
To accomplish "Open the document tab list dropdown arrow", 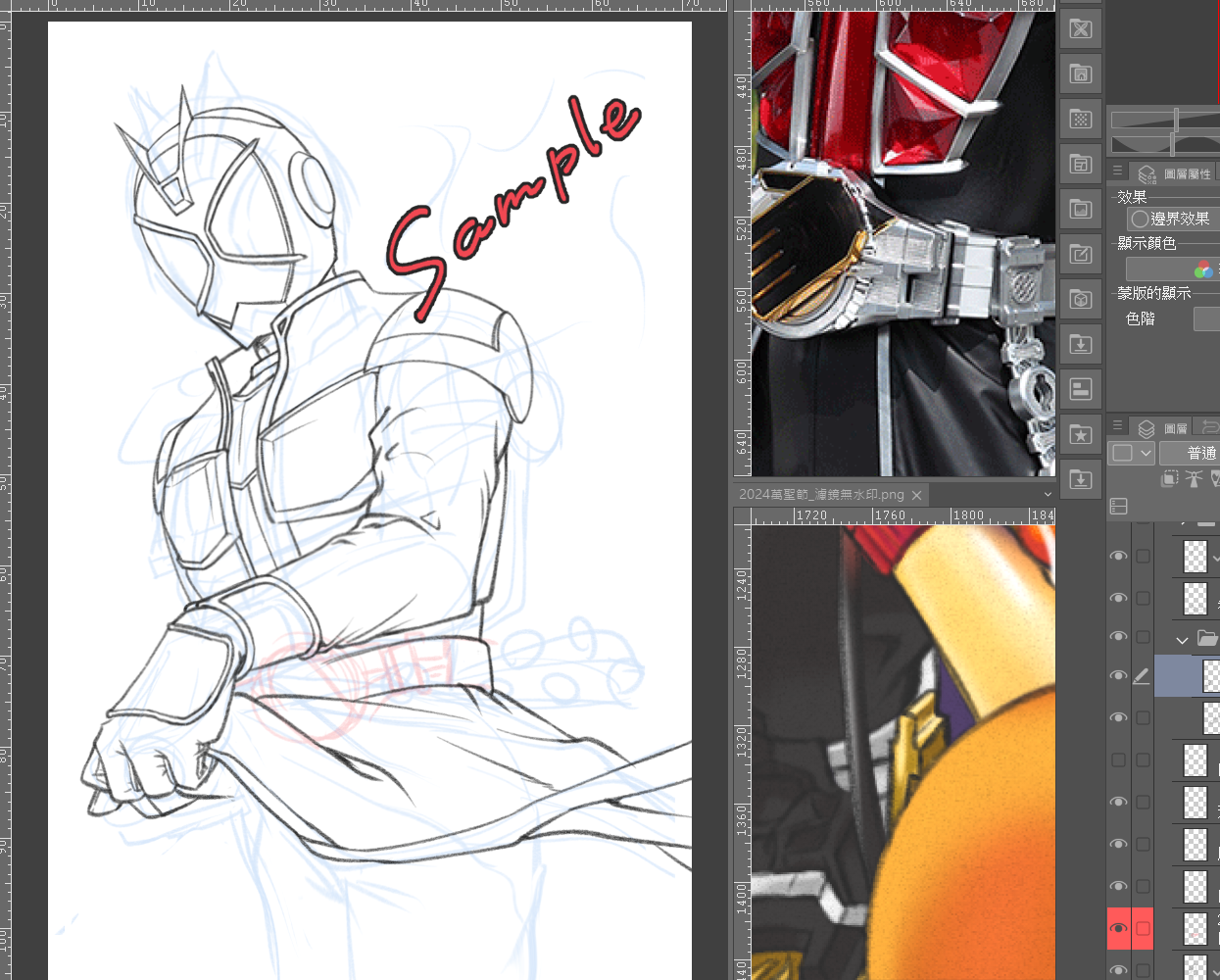I will click(x=1047, y=495).
